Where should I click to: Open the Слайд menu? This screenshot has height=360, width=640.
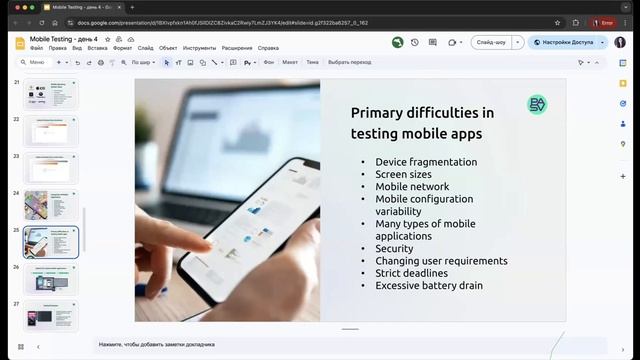(145, 48)
